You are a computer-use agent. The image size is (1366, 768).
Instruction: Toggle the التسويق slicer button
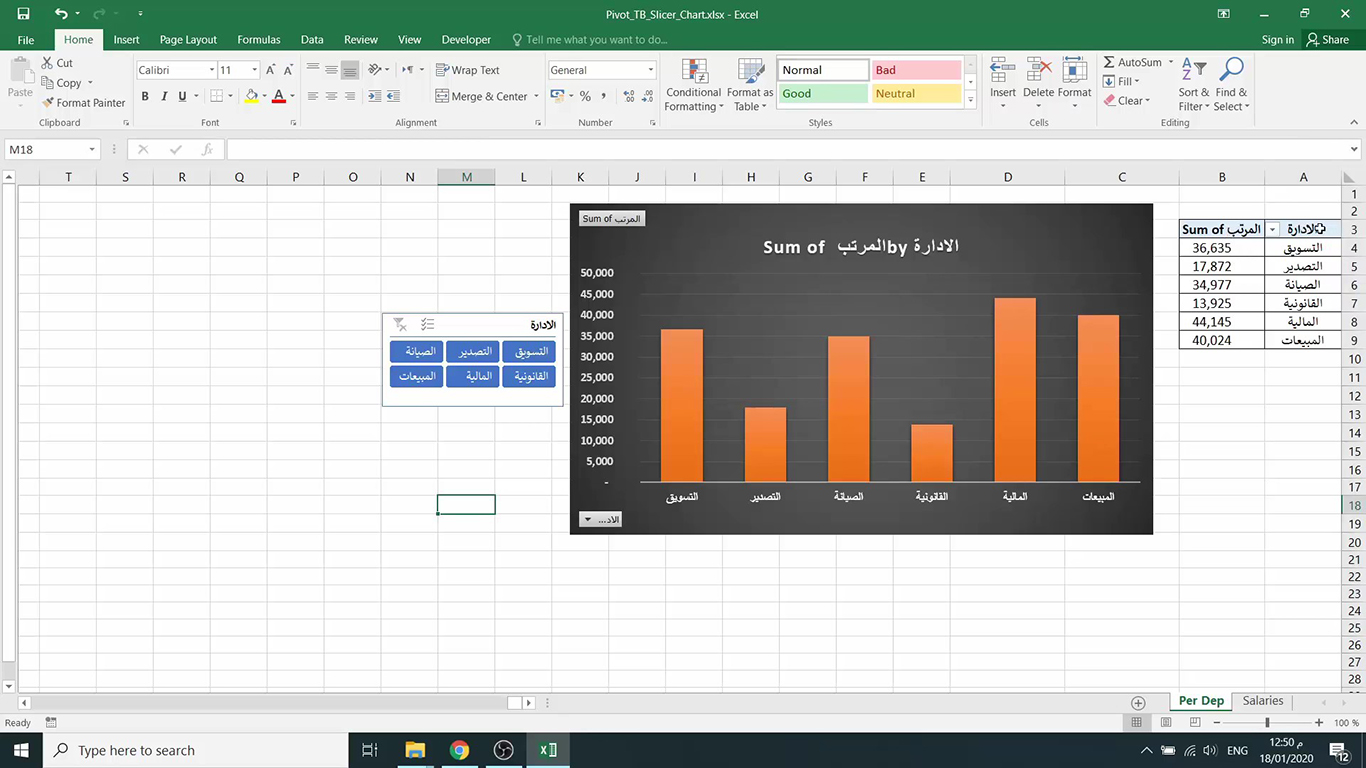tap(529, 351)
